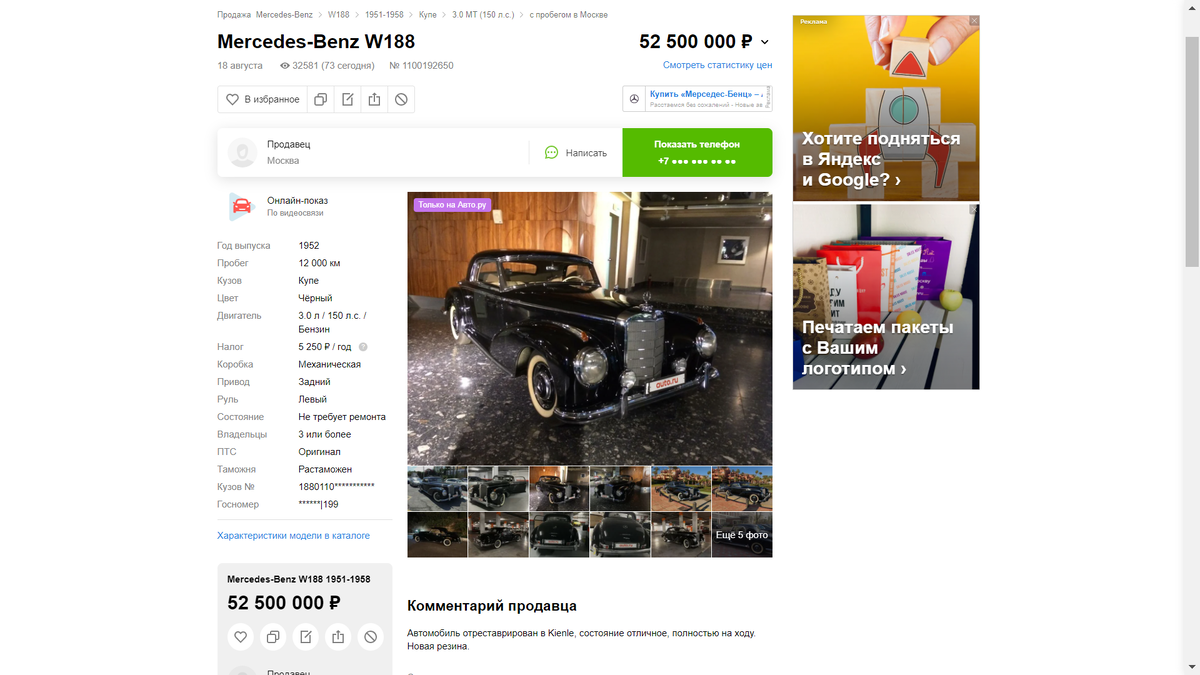Expand price dropdown arrow next to 52 500 000 ₽
The image size is (1200, 675).
765,42
